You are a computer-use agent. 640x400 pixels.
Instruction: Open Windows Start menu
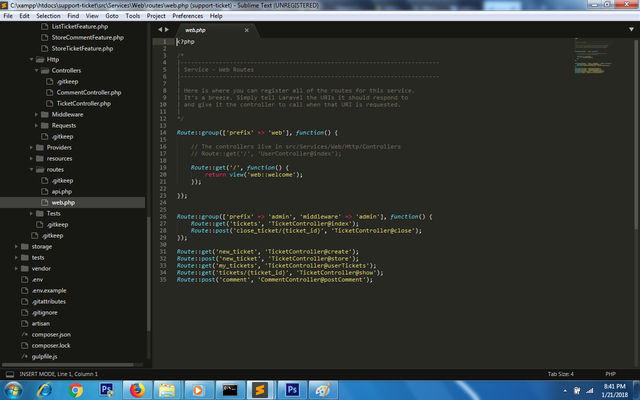click(13, 390)
